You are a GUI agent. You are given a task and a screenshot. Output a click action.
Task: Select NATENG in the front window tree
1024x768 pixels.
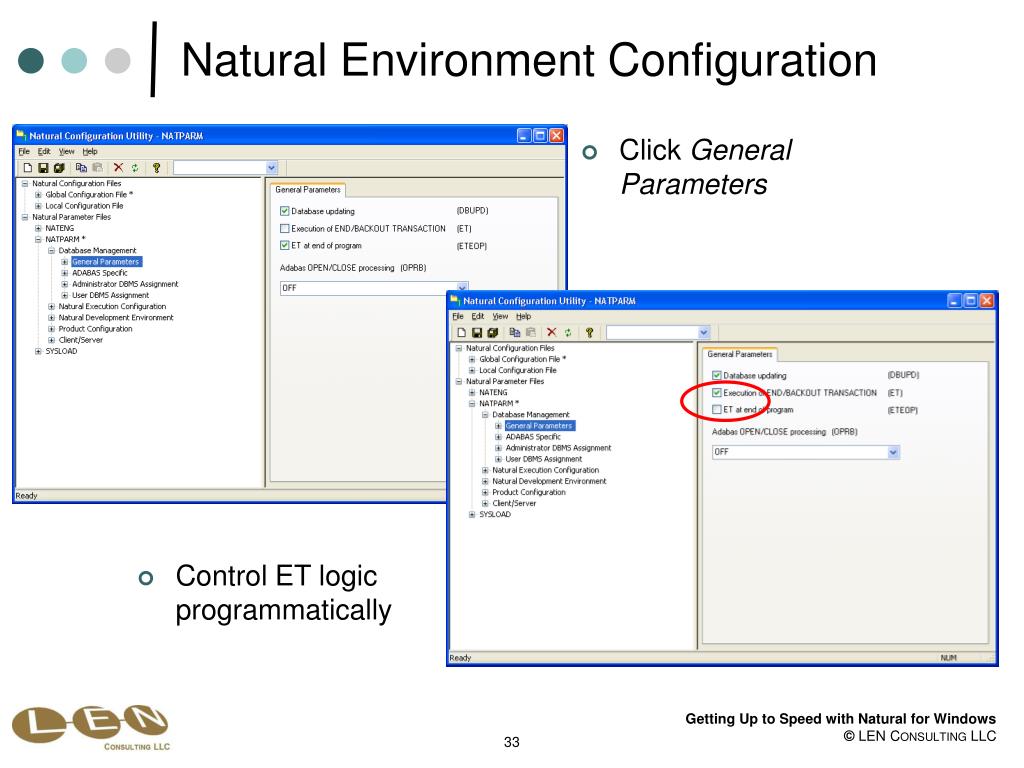493,392
